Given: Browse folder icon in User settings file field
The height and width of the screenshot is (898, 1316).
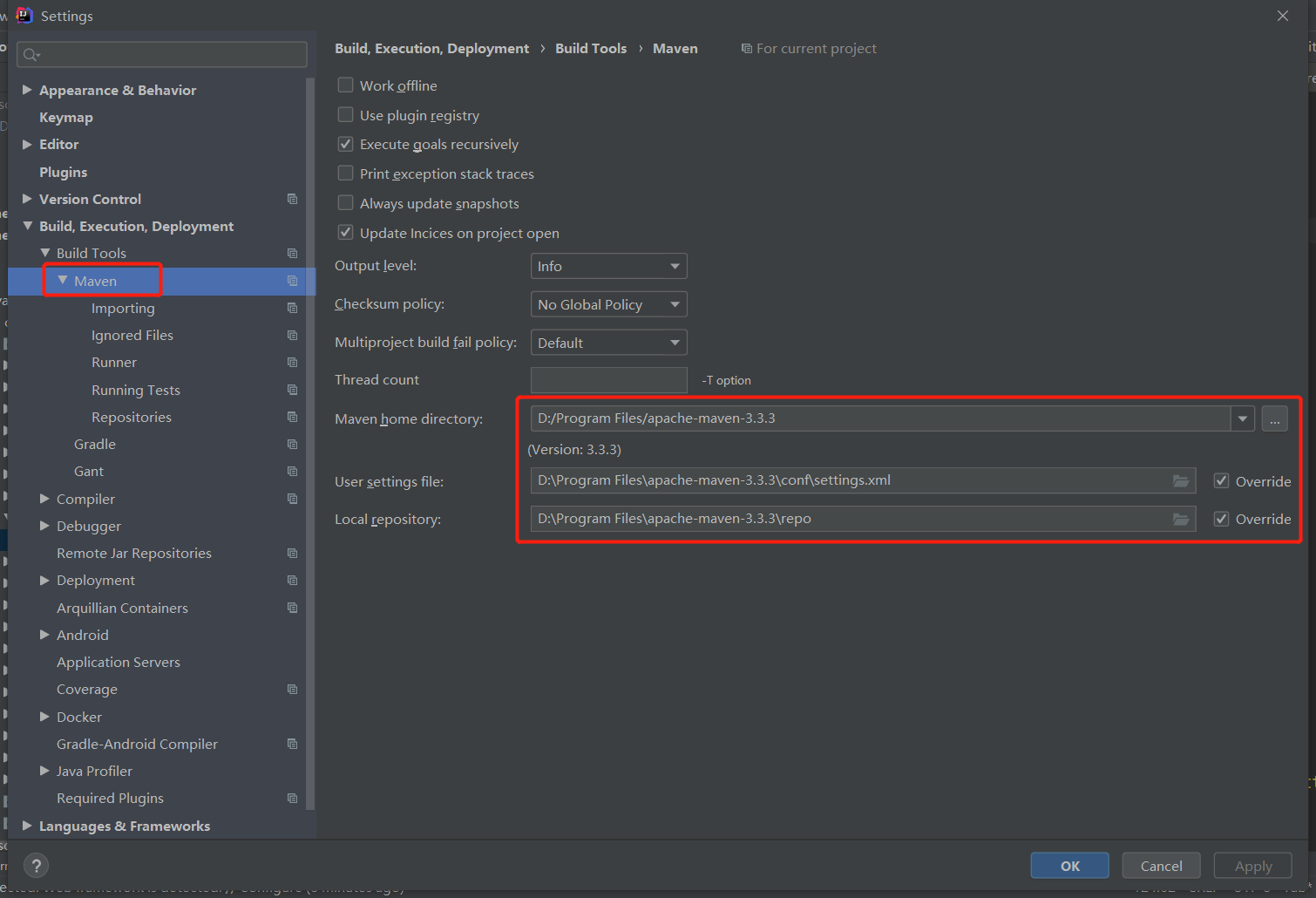Looking at the screenshot, I should tap(1181, 480).
